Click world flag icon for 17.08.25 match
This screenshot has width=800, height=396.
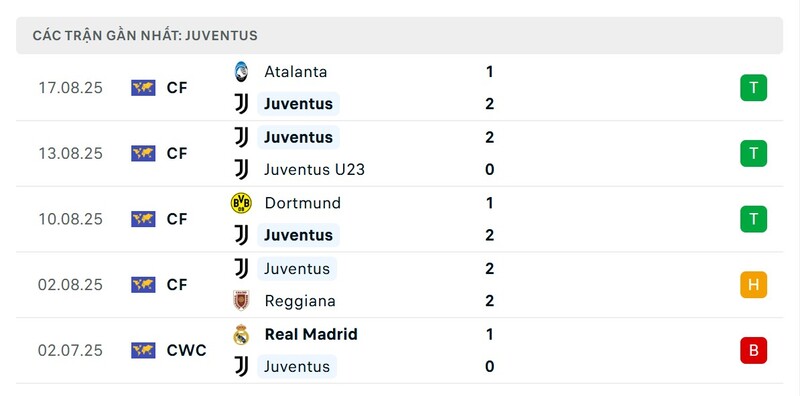[x=143, y=88]
